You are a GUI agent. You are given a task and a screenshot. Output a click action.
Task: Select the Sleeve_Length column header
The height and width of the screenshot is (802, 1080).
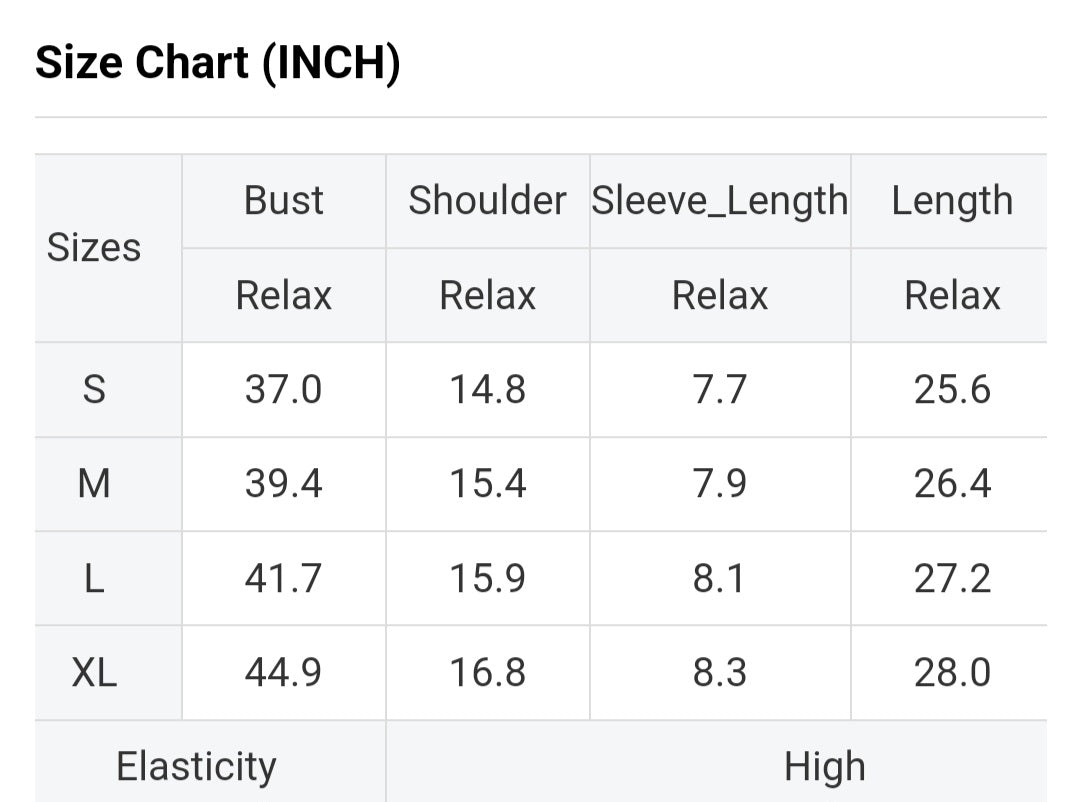coord(720,201)
